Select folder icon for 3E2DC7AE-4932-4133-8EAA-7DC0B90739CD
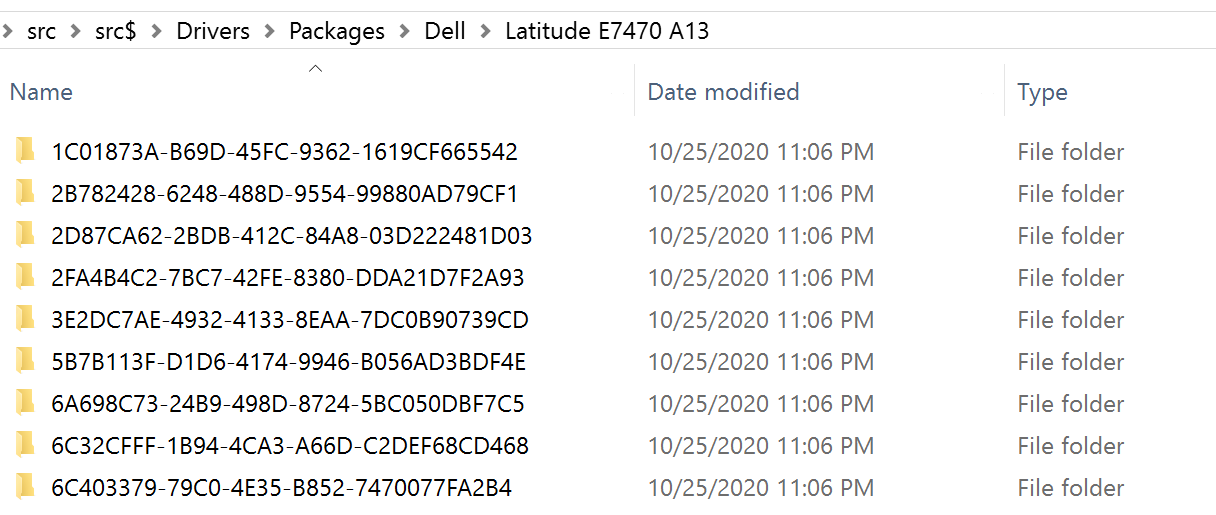 (25, 320)
